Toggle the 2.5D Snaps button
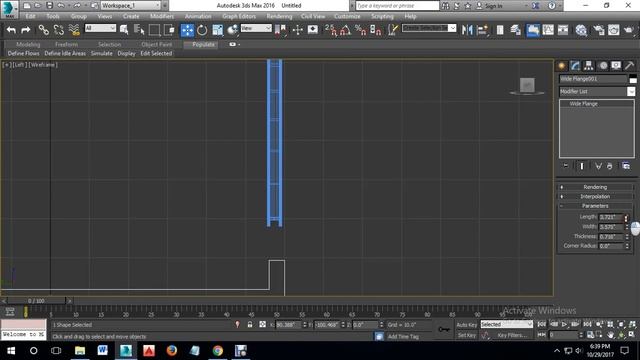Image resolution: width=640 pixels, height=360 pixels. click(x=331, y=30)
